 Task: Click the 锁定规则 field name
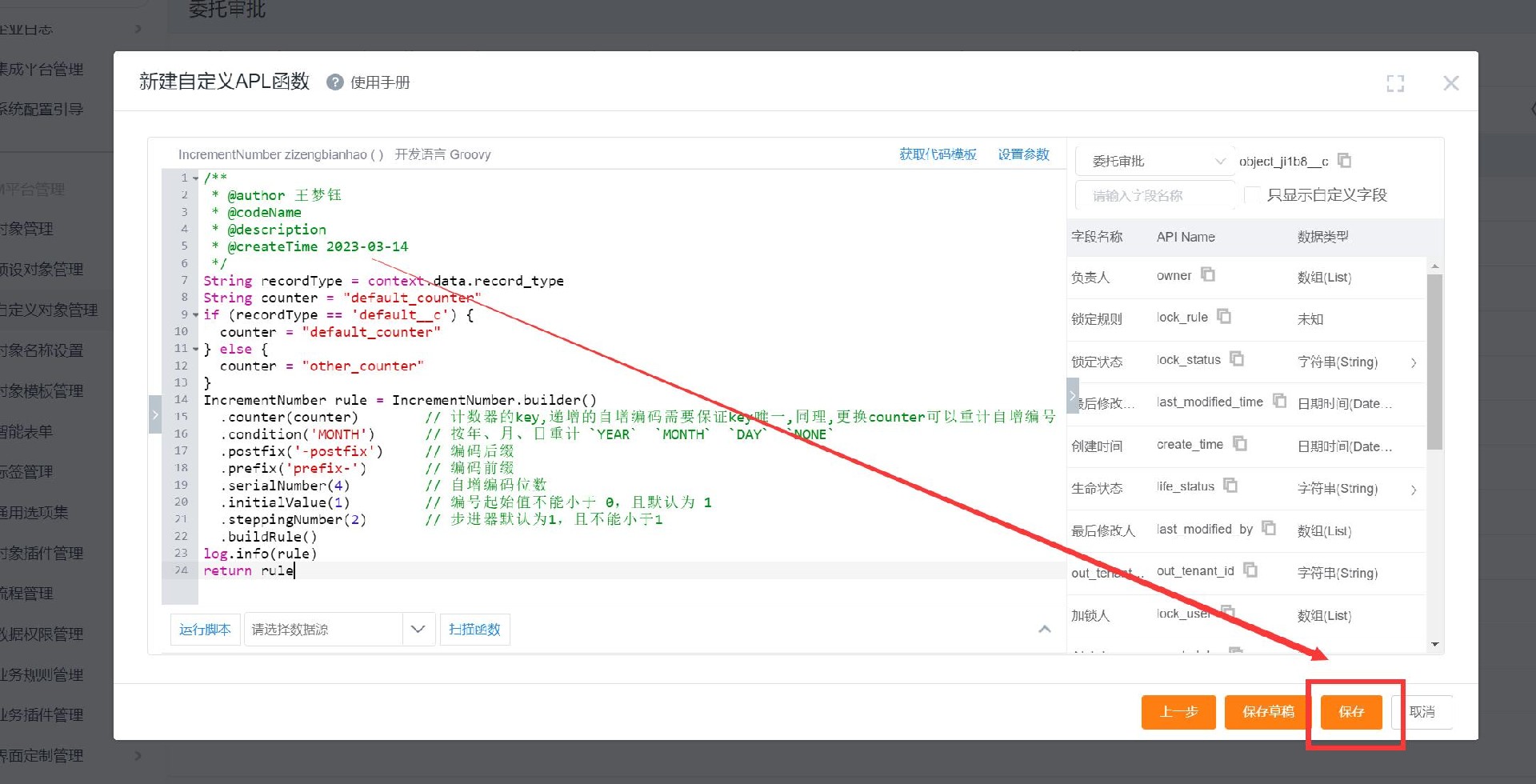click(1097, 319)
